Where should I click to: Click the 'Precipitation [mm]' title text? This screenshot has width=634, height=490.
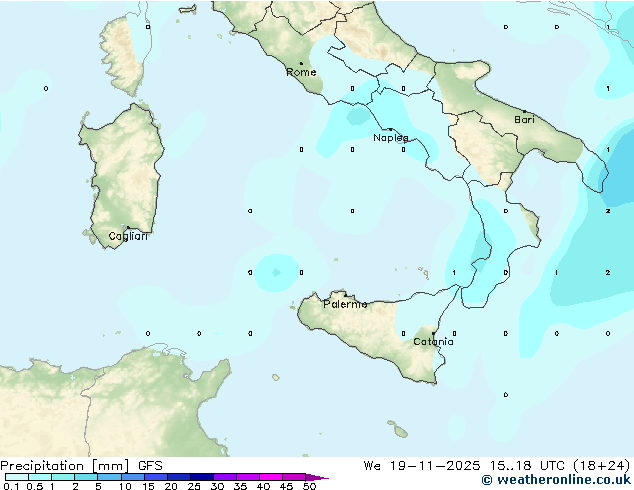(65, 466)
